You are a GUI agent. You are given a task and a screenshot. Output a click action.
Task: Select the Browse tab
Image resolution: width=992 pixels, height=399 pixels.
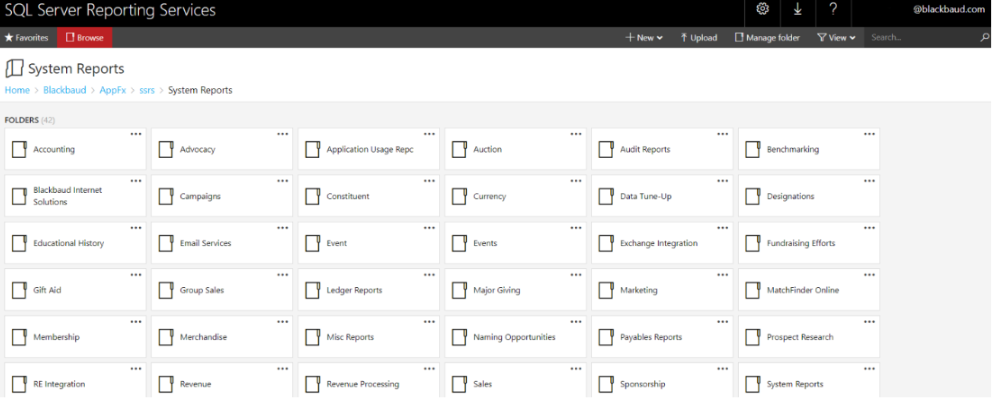[85, 37]
